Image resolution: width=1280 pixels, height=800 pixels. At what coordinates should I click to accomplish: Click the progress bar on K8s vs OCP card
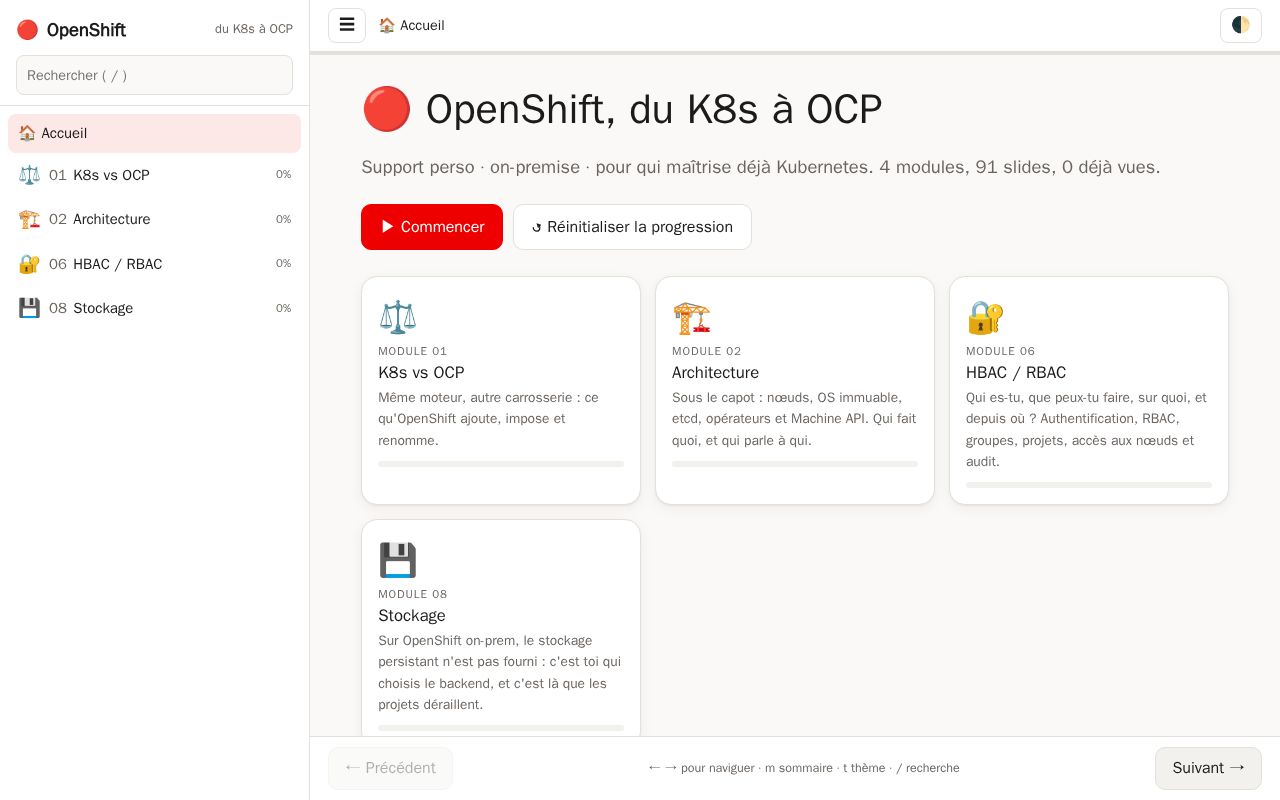click(x=501, y=464)
